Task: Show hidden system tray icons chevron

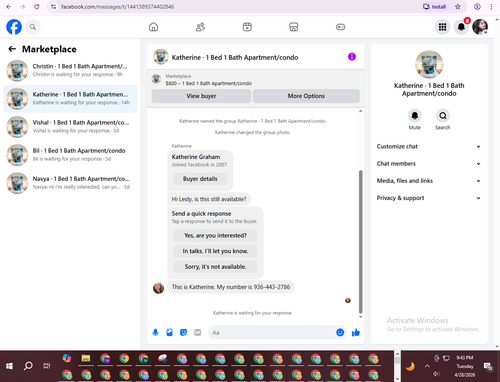Action: [x=427, y=366]
